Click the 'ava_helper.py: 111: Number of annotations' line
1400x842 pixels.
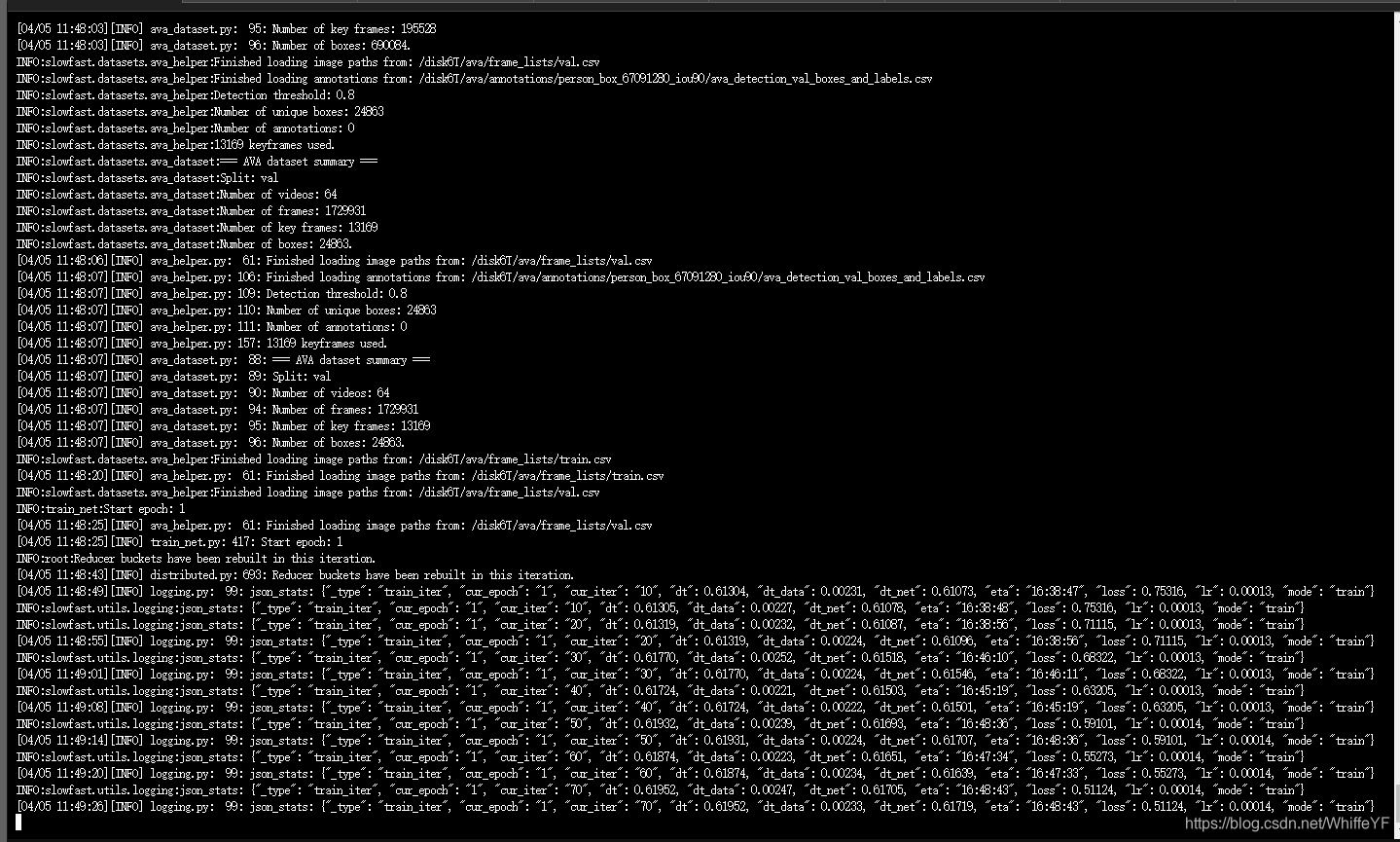(211, 327)
